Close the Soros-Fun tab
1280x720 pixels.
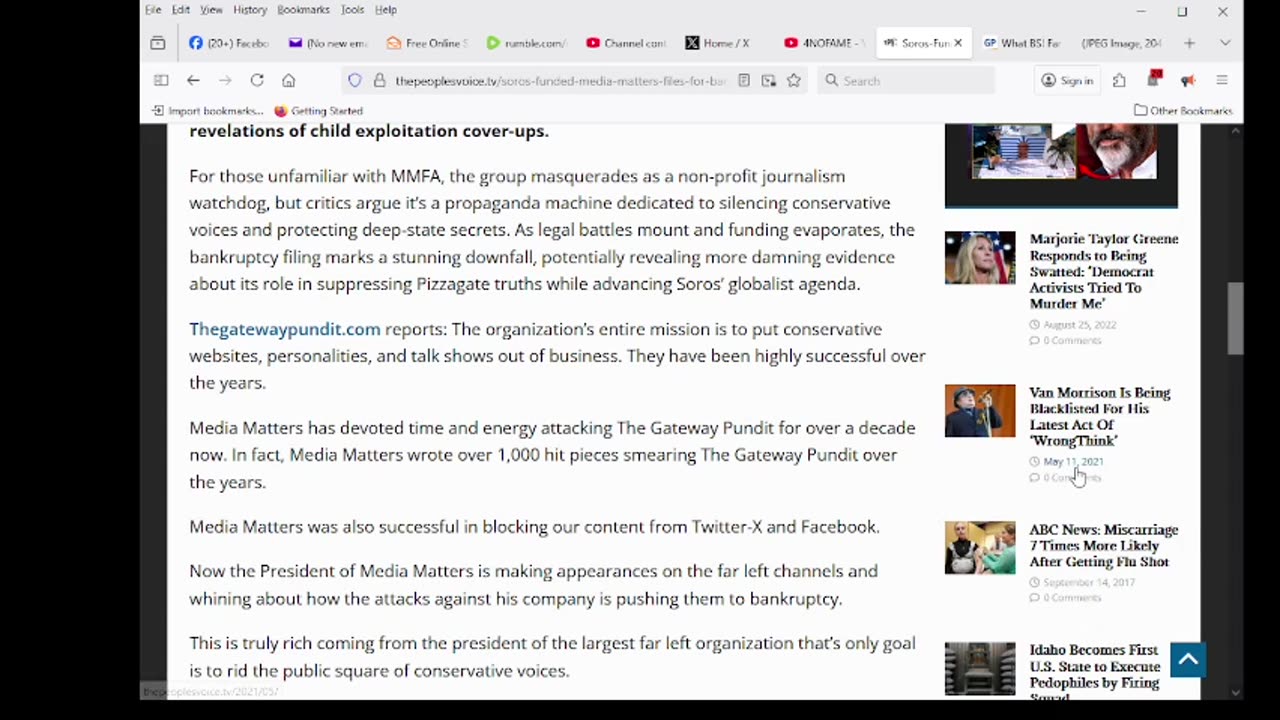[958, 43]
